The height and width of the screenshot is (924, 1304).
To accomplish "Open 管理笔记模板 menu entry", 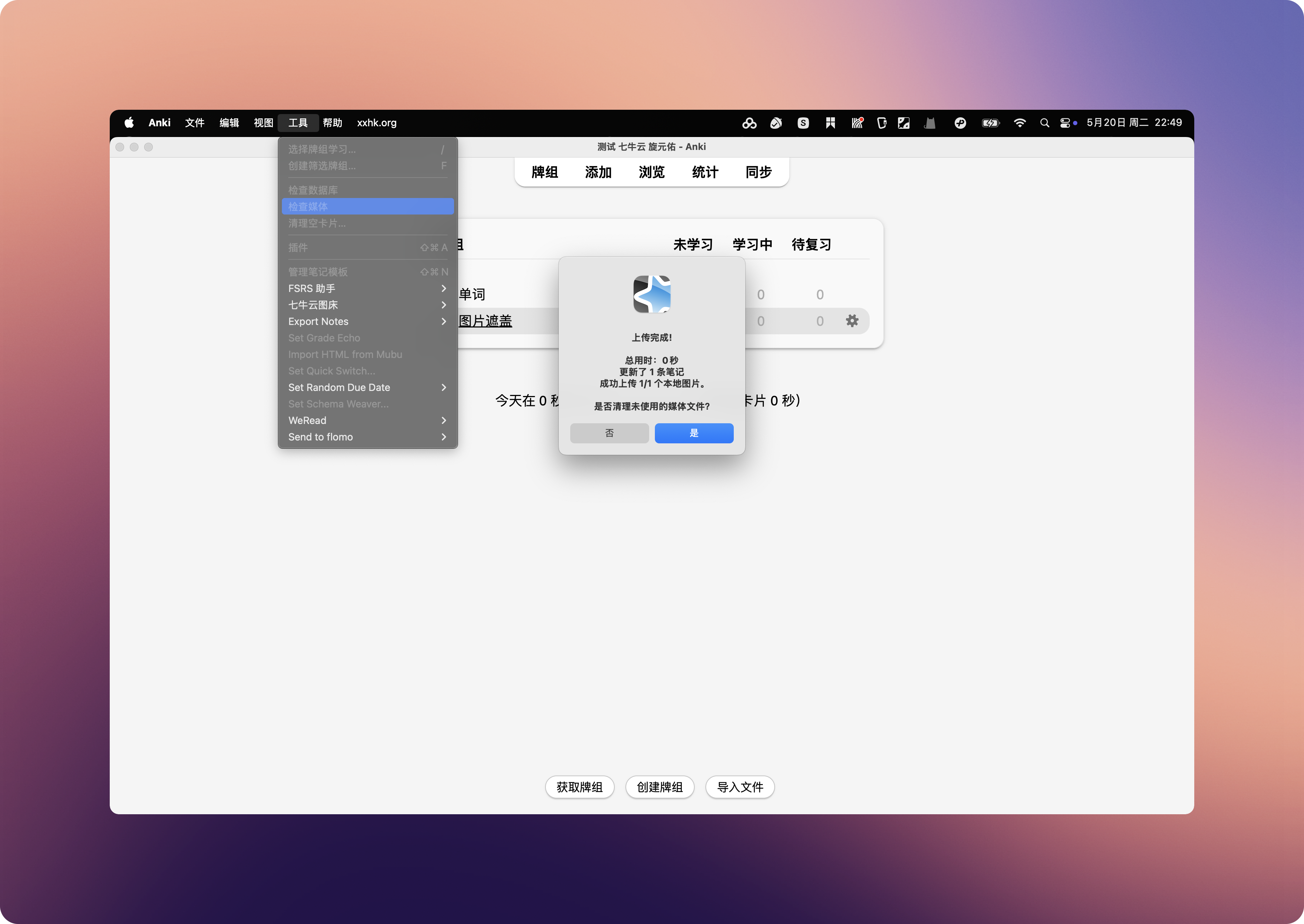I will (368, 272).
